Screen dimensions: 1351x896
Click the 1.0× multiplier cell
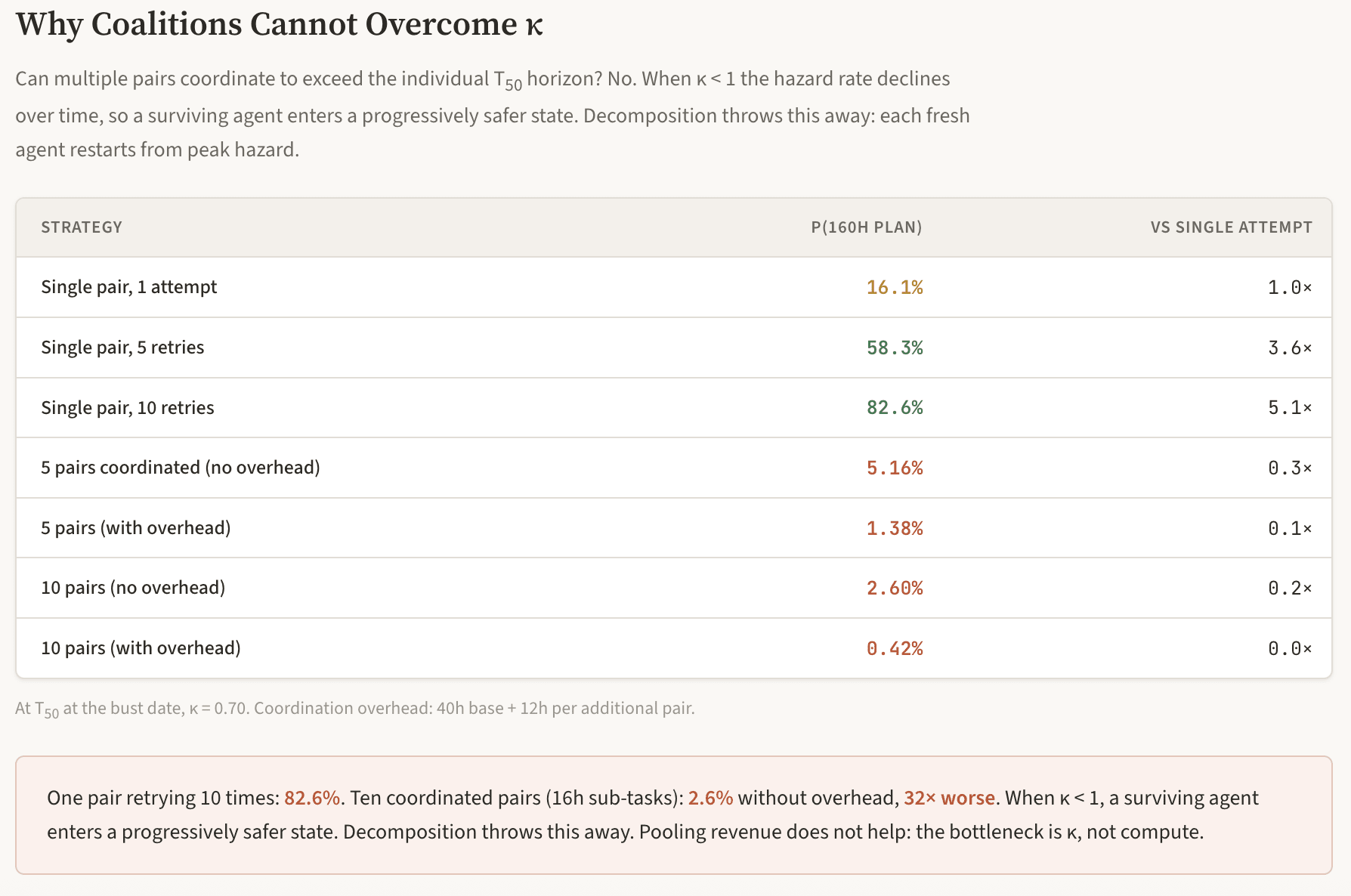tap(1290, 287)
